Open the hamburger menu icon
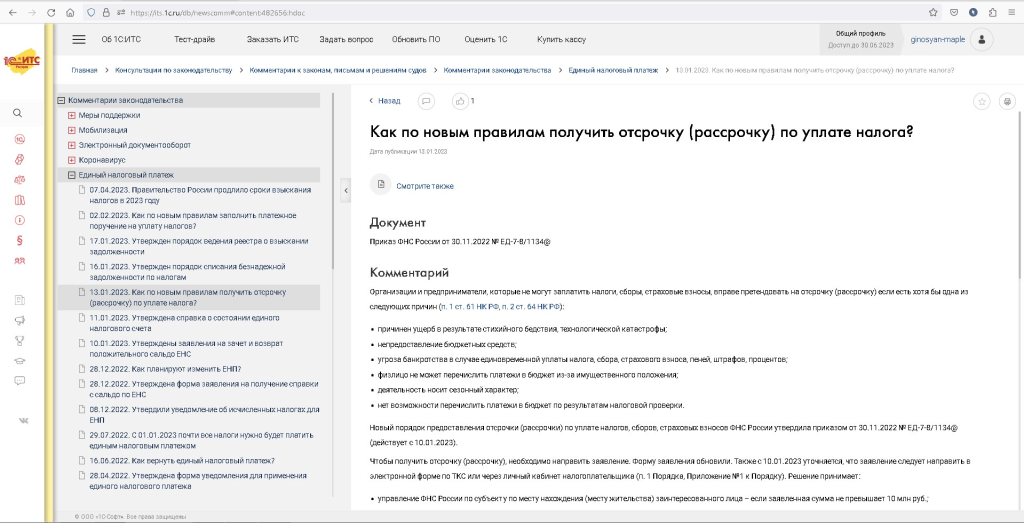The image size is (1024, 523). [x=79, y=39]
